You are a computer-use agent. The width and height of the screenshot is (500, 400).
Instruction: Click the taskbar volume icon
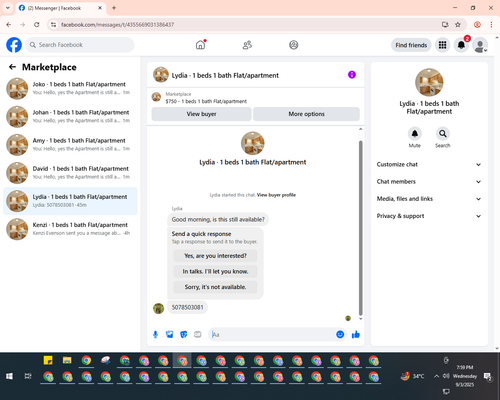click(x=446, y=376)
